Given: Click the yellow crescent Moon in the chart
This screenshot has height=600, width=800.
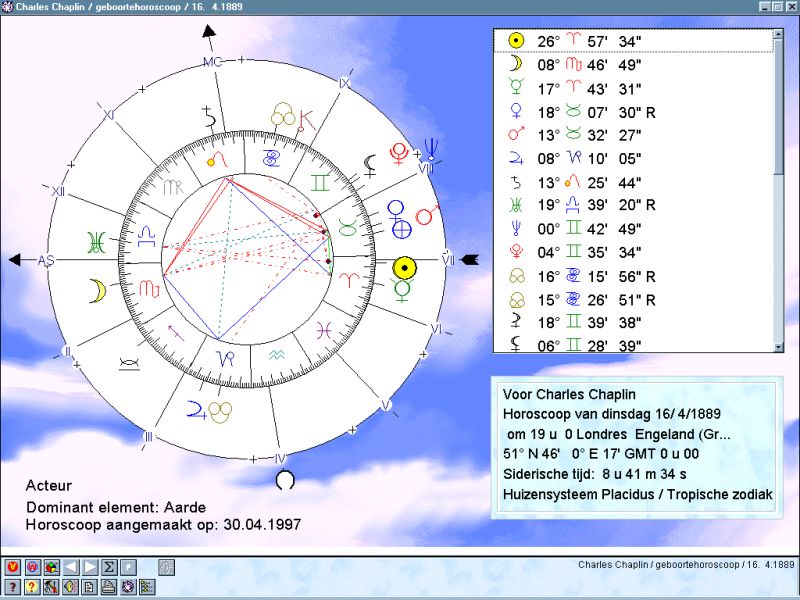Looking at the screenshot, I should 98,291.
